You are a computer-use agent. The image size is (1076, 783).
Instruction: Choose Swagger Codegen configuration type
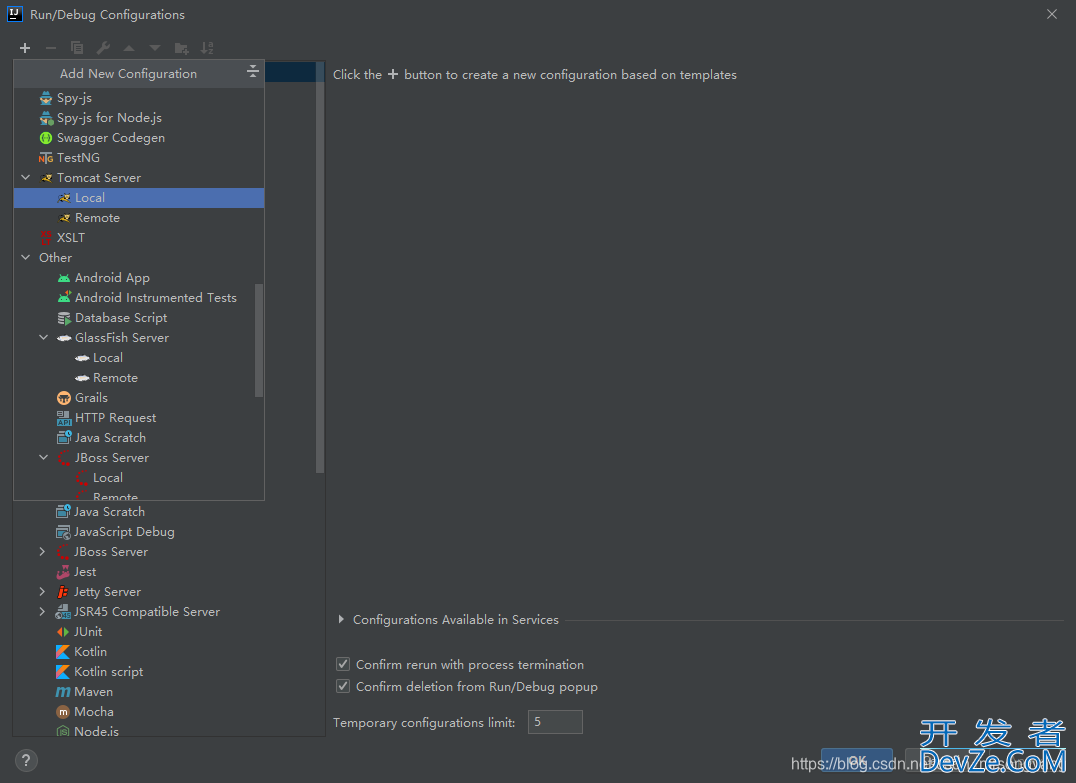139,138
